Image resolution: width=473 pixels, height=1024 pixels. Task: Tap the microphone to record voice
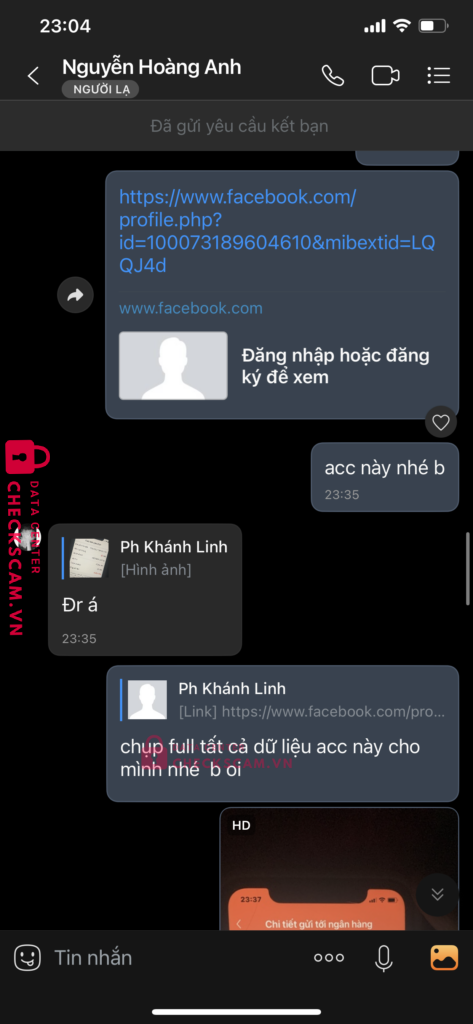384,958
